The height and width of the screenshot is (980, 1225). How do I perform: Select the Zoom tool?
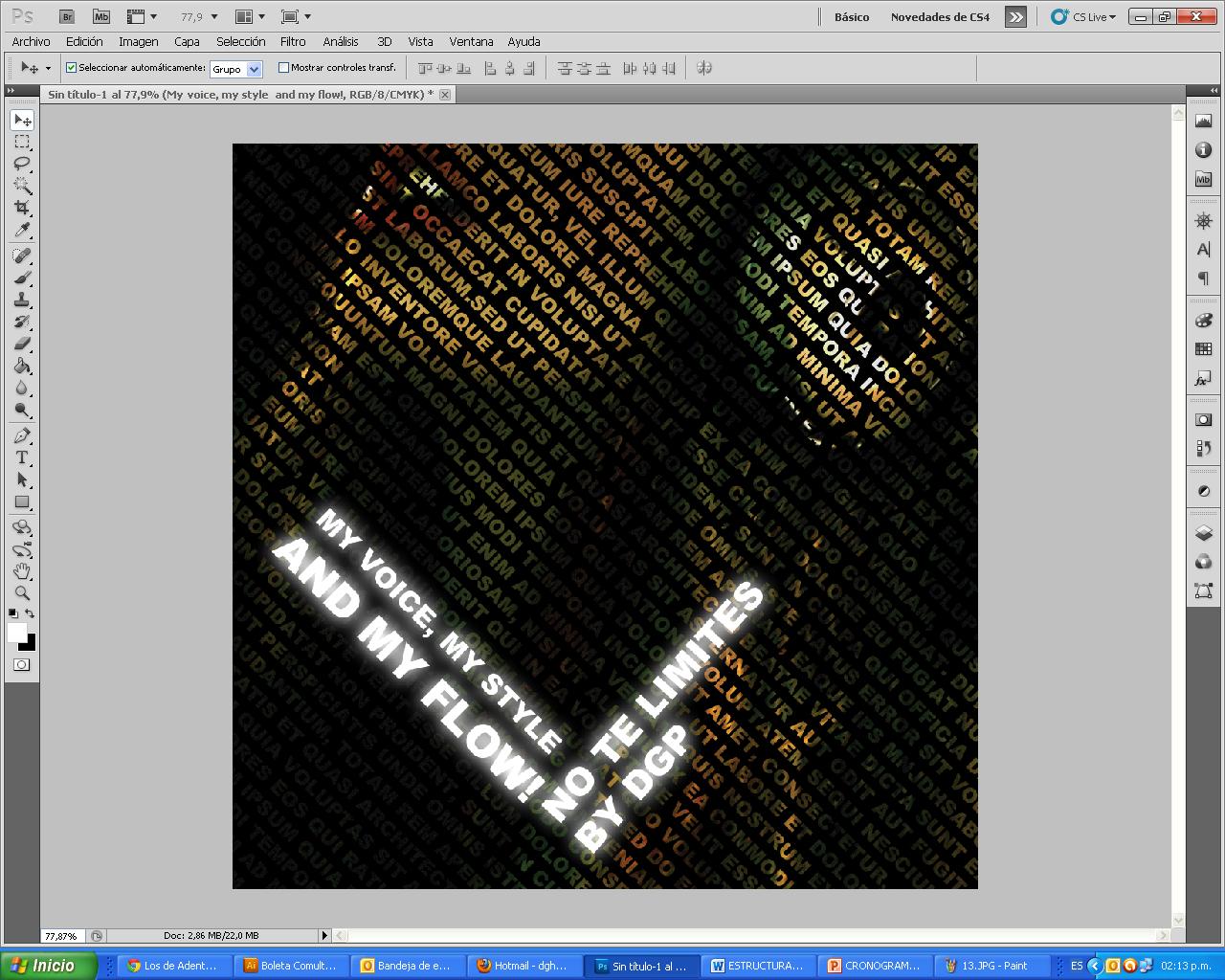click(x=22, y=593)
